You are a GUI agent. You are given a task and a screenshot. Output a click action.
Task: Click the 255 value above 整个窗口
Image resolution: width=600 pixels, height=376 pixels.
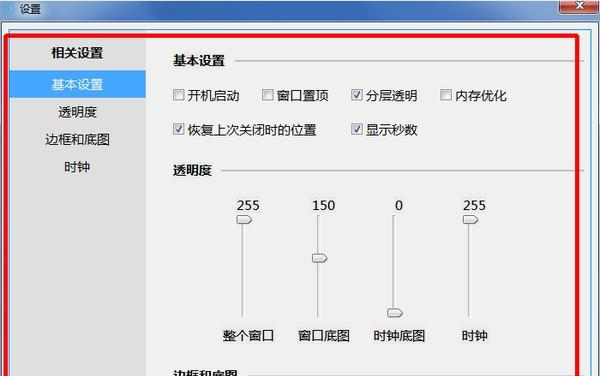(248, 205)
